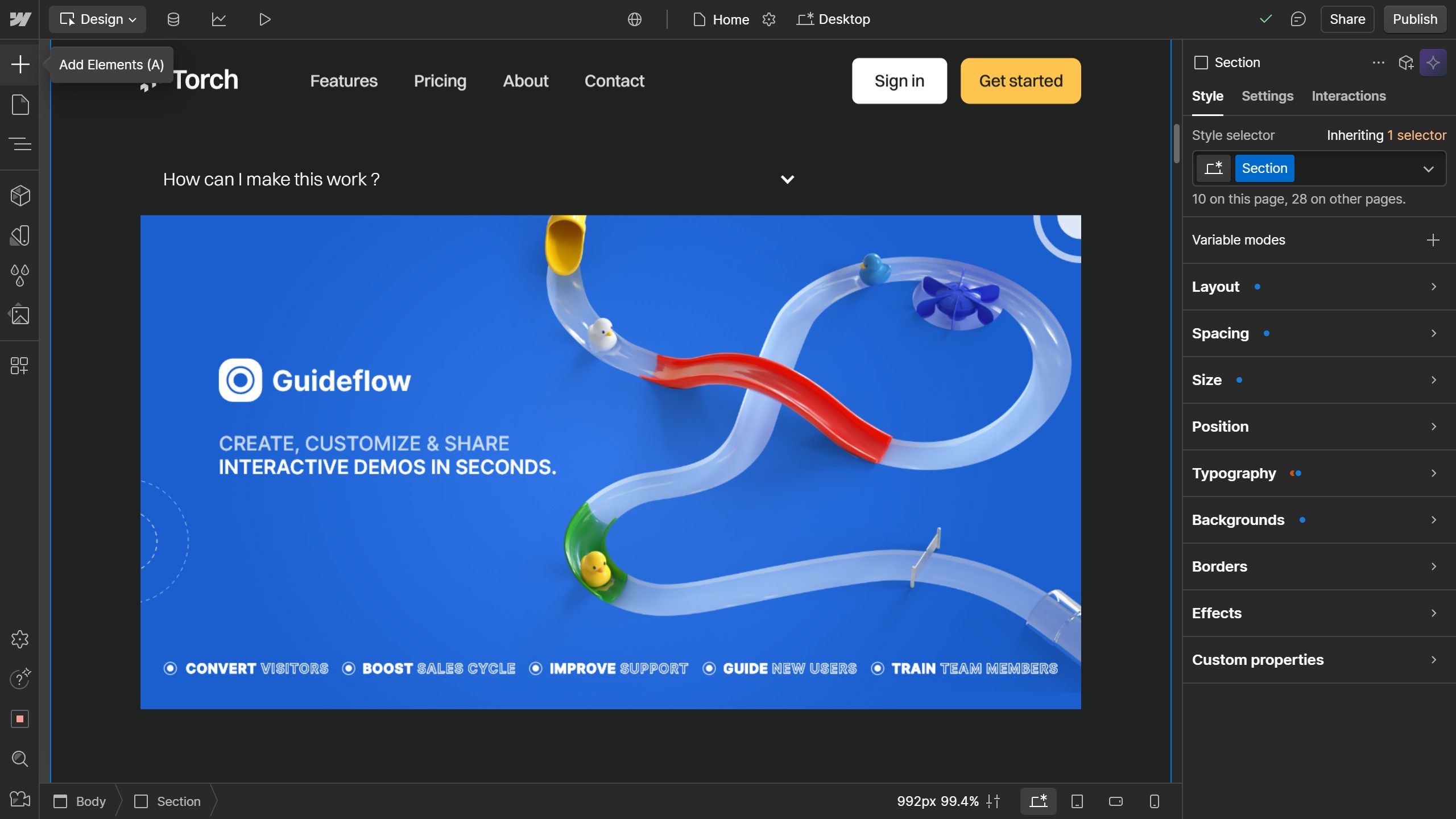Expand the Backgrounds section
1456x819 pixels.
click(x=1319, y=520)
